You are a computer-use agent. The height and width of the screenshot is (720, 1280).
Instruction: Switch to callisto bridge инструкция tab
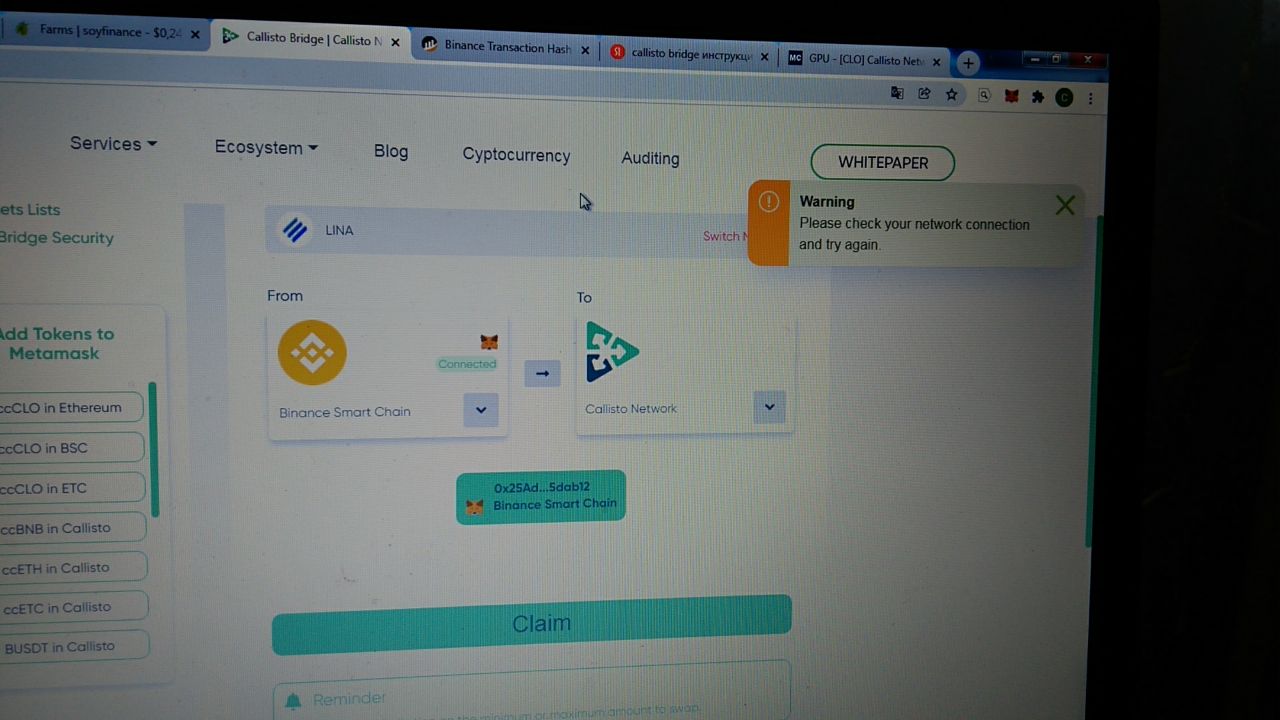click(x=690, y=54)
